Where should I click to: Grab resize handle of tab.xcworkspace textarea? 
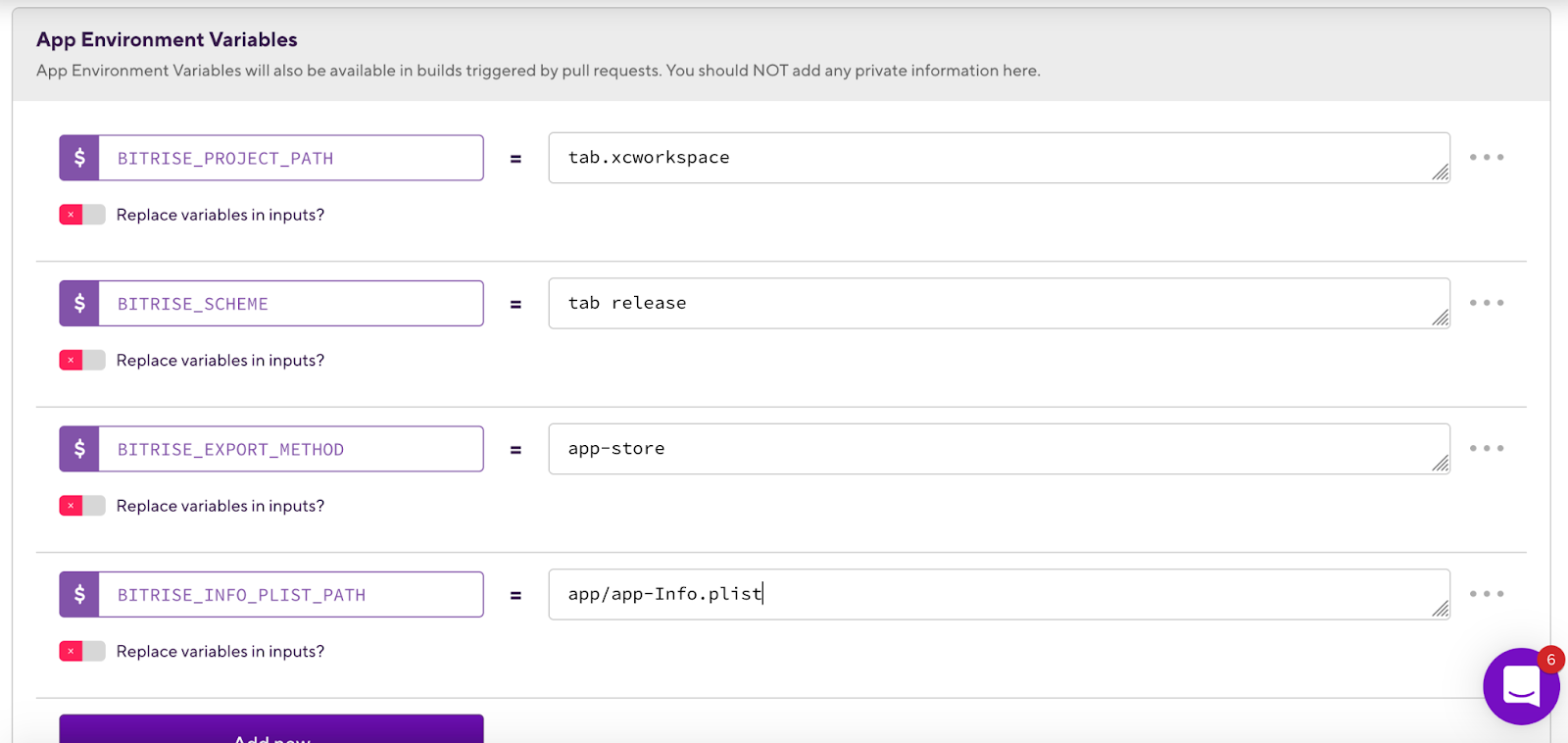coord(1440,173)
